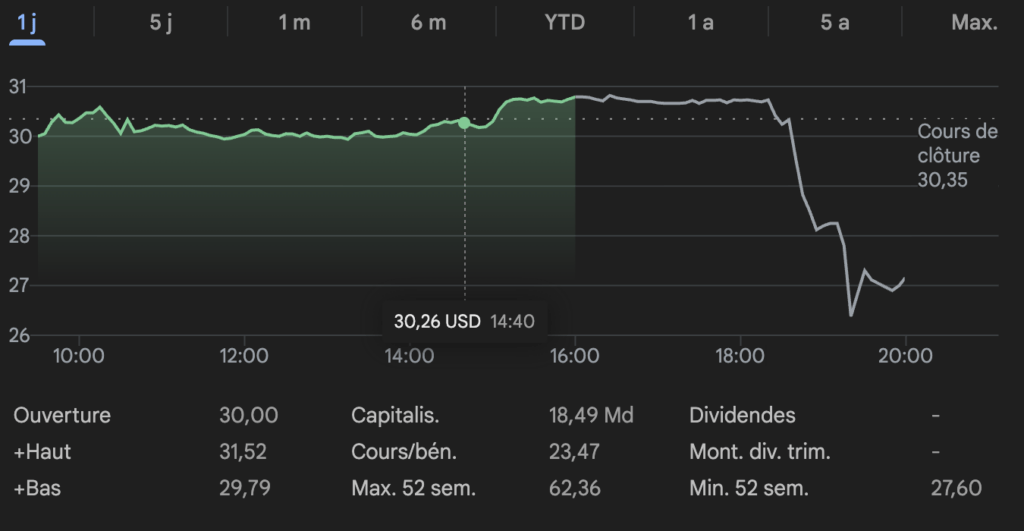
Task: Click the 16:00 label on the time axis
Action: tap(575, 355)
